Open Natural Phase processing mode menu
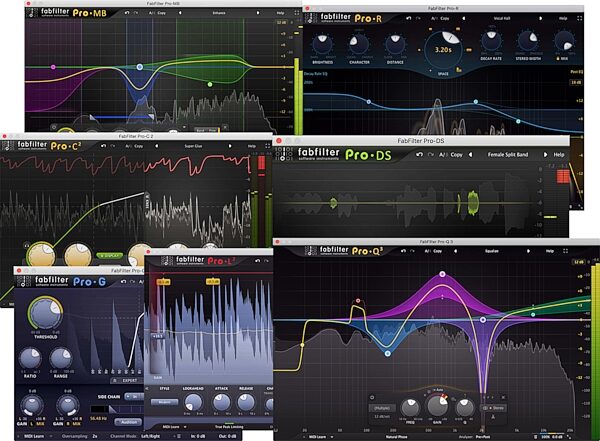Viewport: 600px width, 441px height. coord(396,437)
